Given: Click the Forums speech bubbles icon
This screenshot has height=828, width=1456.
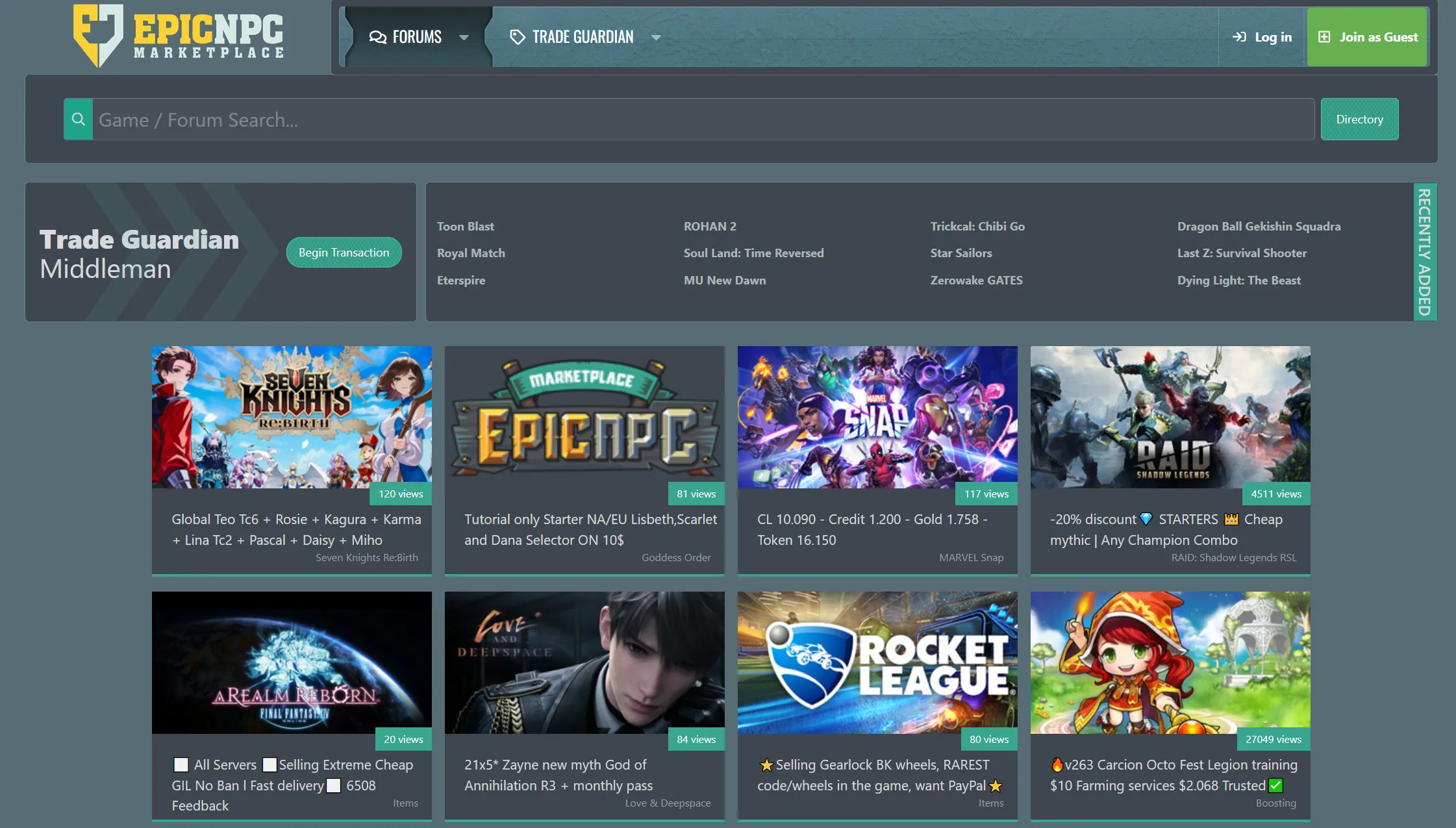Looking at the screenshot, I should [377, 38].
